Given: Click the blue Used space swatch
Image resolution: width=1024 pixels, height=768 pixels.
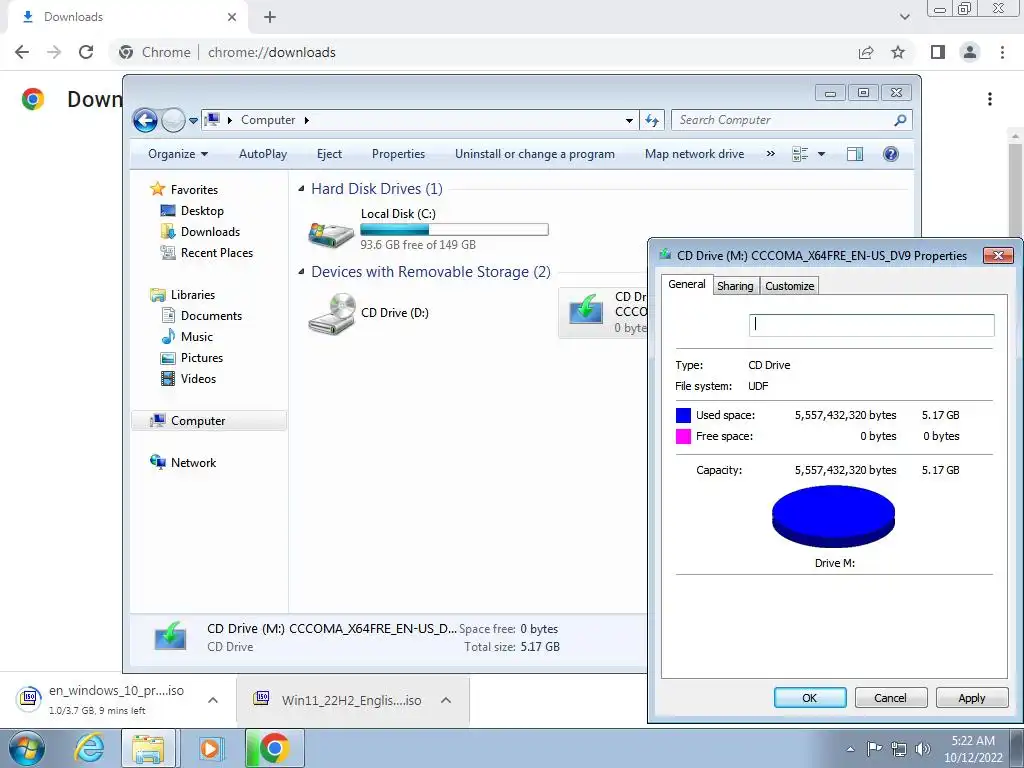Looking at the screenshot, I should click(683, 415).
